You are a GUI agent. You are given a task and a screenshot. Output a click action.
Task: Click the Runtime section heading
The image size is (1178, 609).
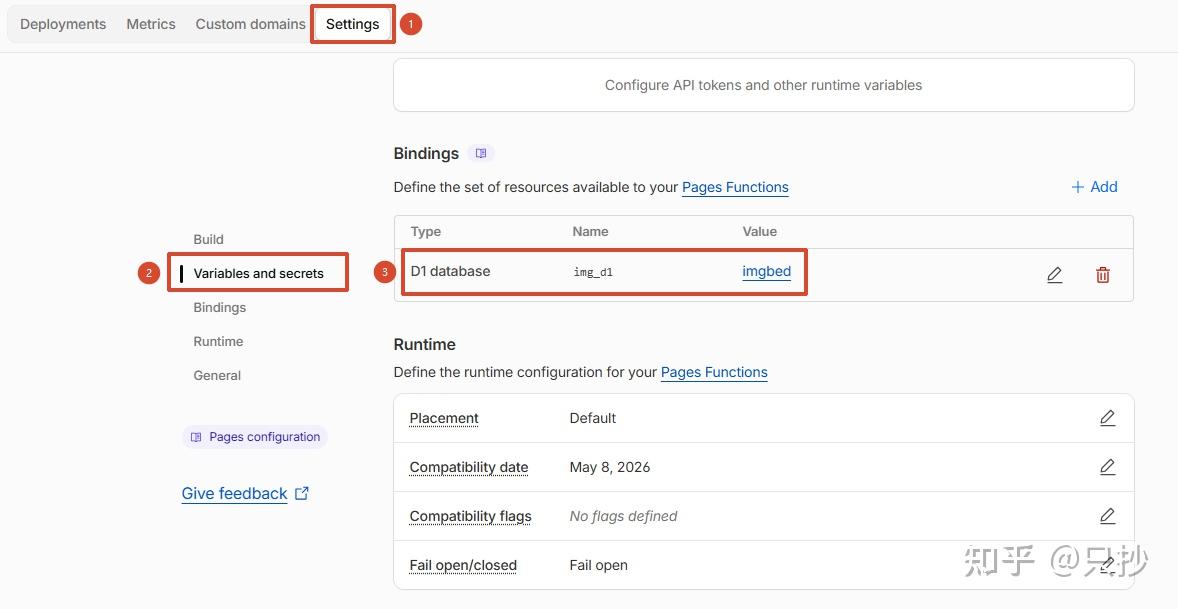[424, 345]
